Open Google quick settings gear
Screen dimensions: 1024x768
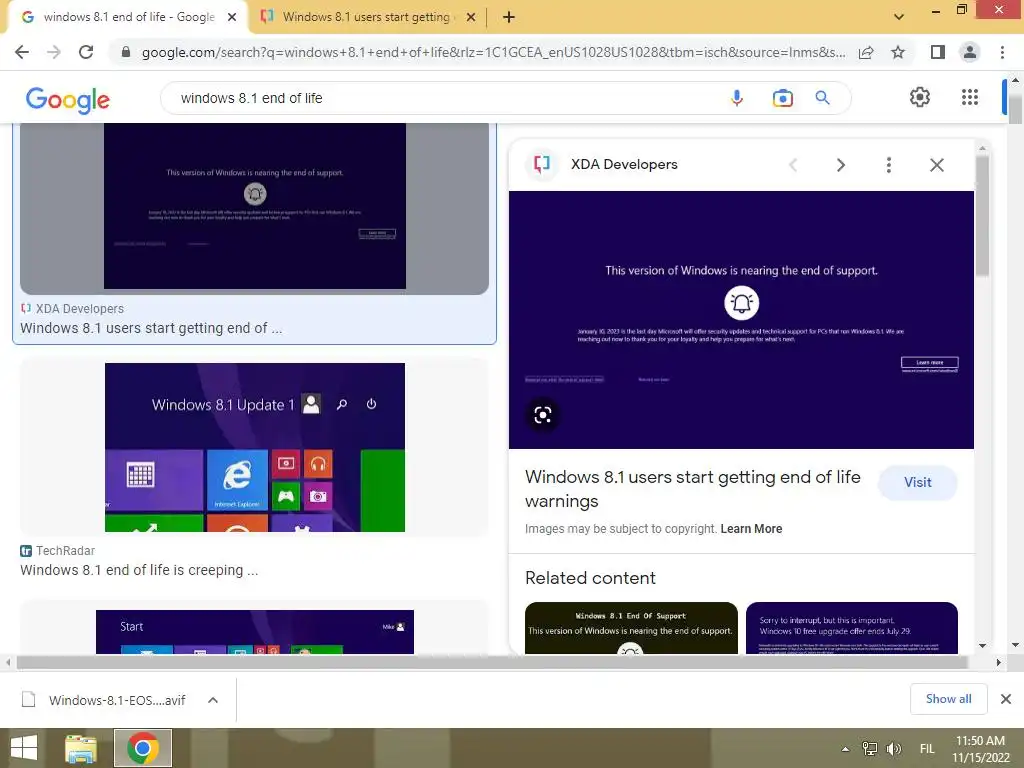pos(920,97)
